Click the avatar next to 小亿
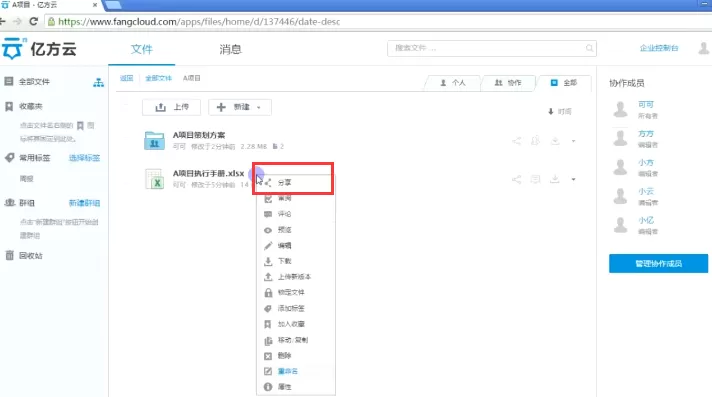 [620, 225]
